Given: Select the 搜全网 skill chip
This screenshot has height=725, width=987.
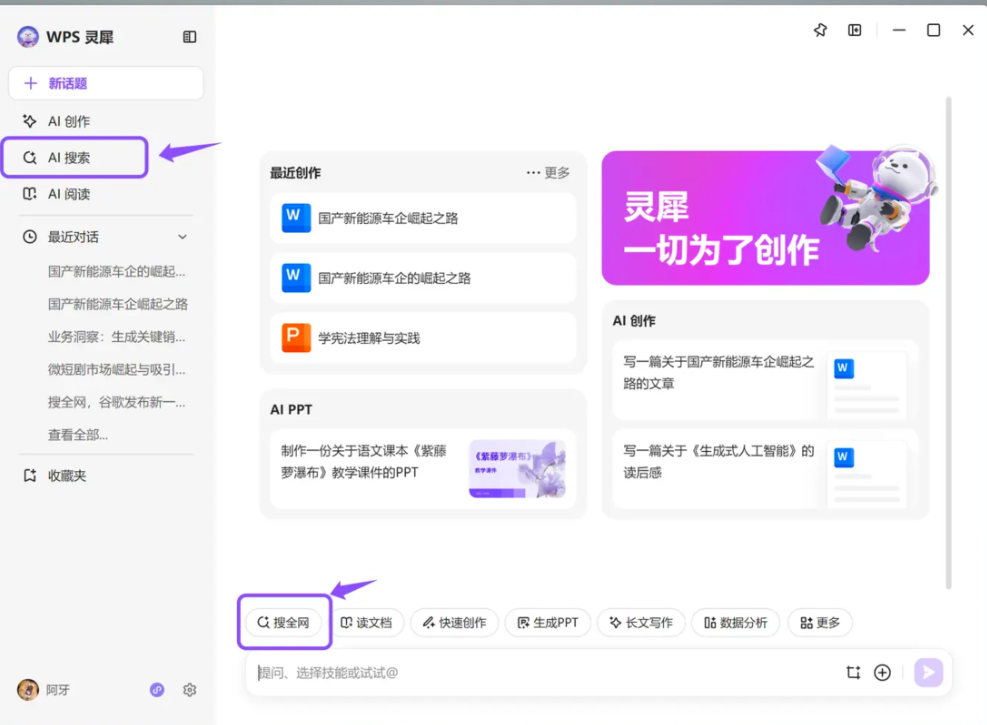Looking at the screenshot, I should pyautogui.click(x=284, y=622).
